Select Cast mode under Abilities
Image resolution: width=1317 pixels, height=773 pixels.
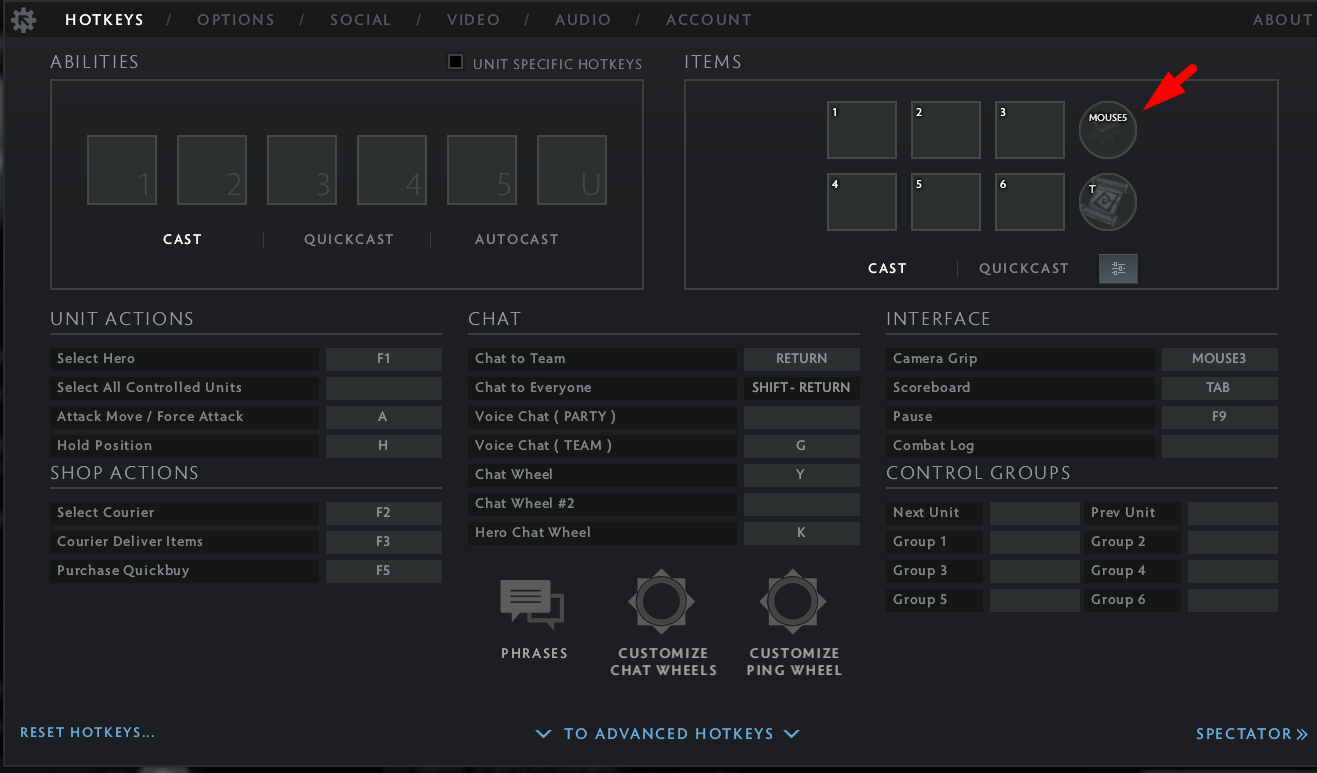point(182,239)
